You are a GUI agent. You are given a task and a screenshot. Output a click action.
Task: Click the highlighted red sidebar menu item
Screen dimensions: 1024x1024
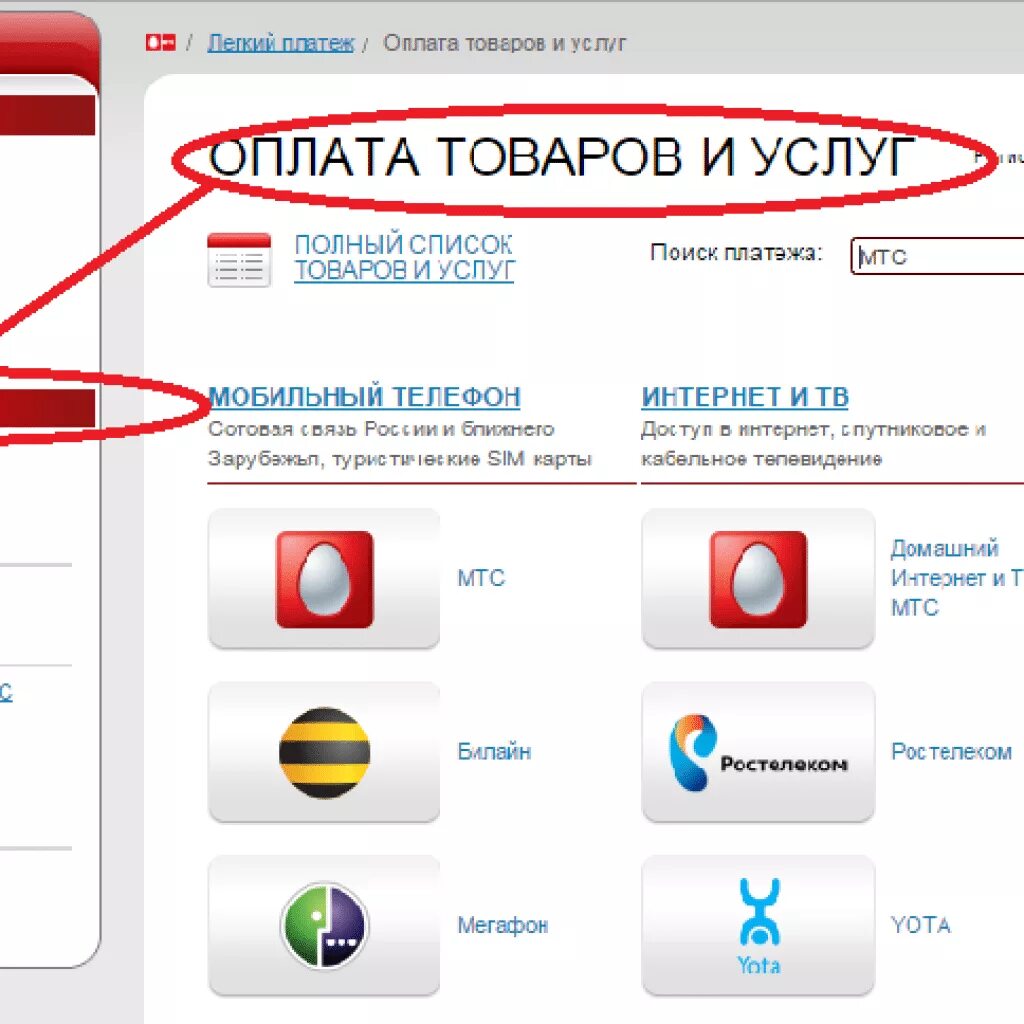coord(48,408)
